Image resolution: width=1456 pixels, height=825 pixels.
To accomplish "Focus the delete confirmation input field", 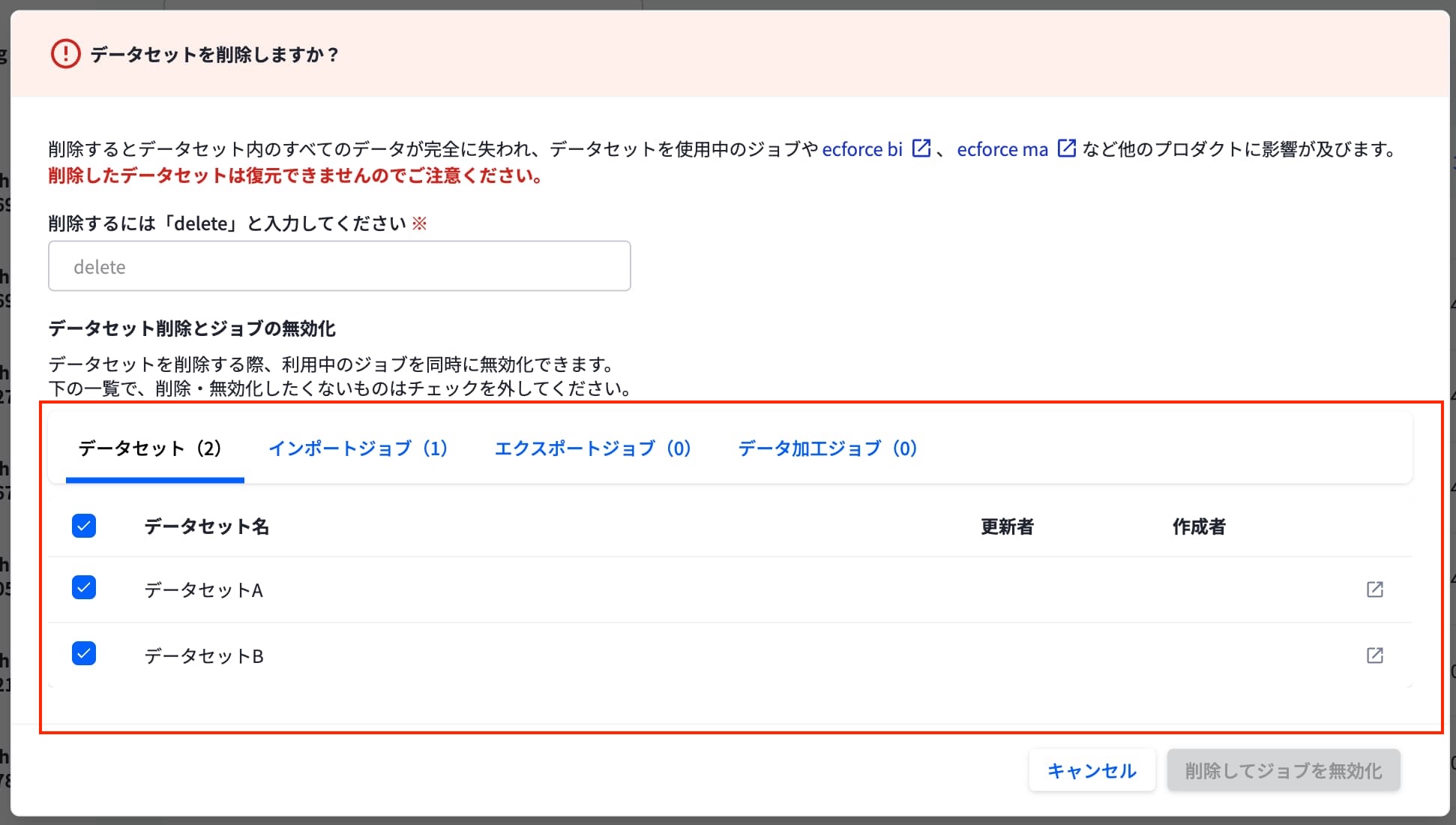I will [x=340, y=266].
